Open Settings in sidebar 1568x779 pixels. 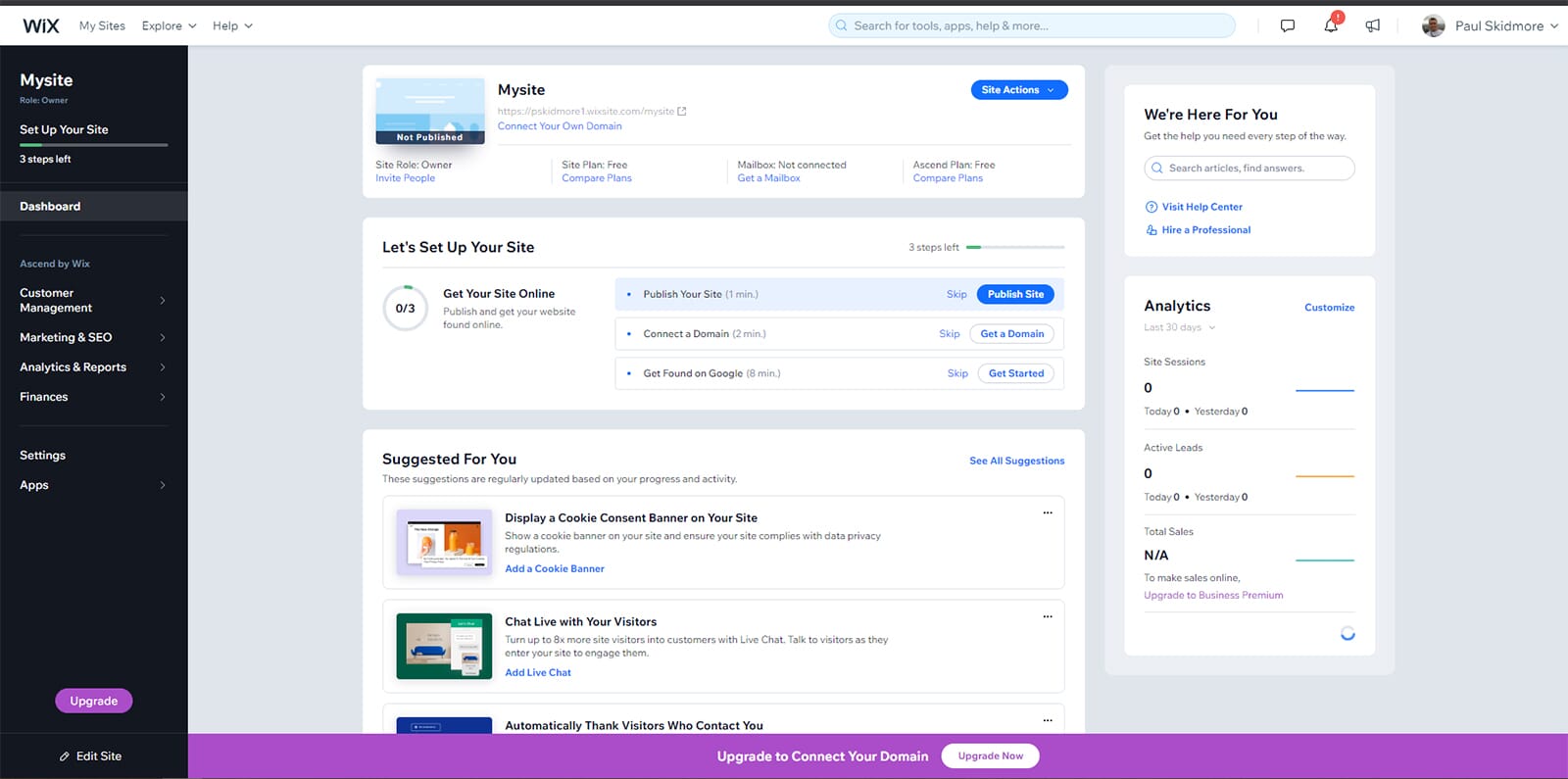pos(43,456)
